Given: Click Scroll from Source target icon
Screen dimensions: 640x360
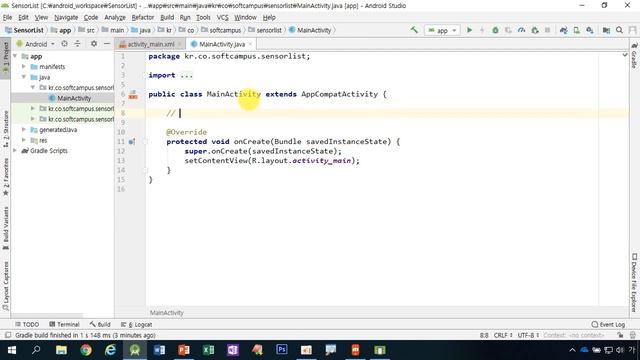Looking at the screenshot, I should 64,44.
